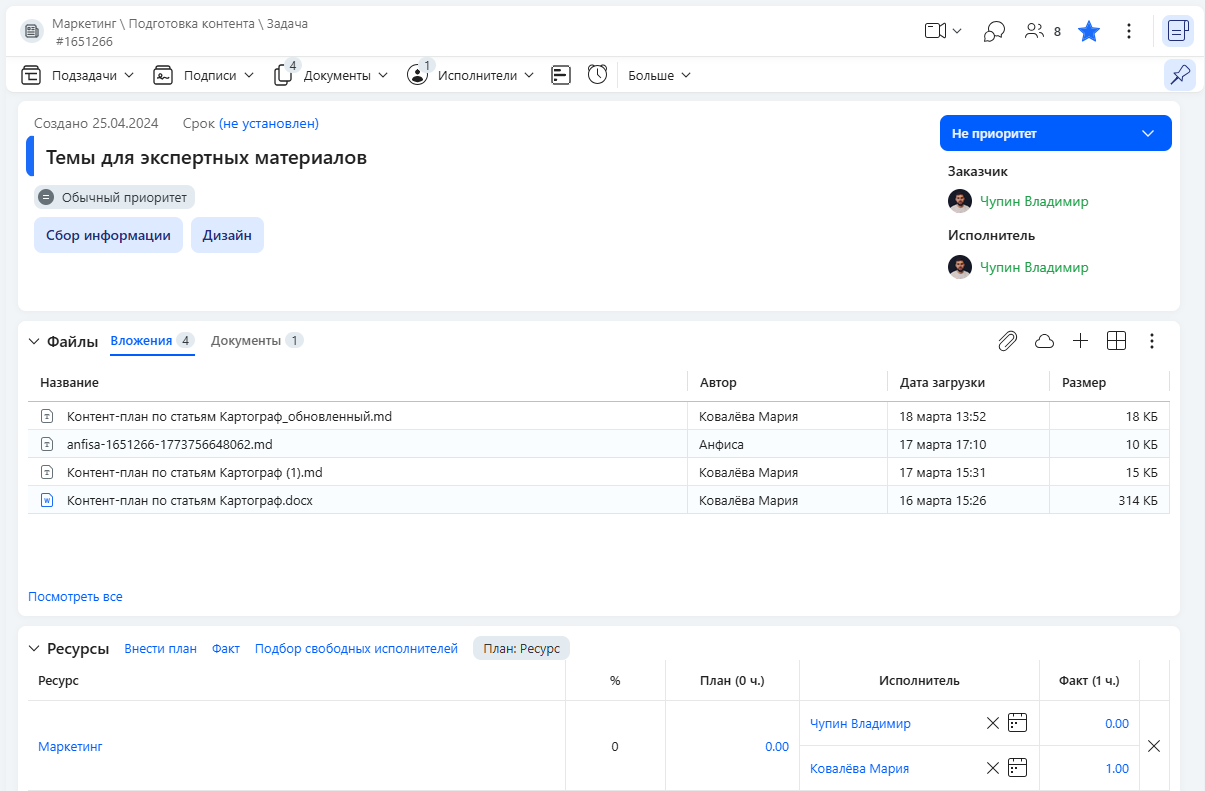The height and width of the screenshot is (791, 1205).
Task: Delete the Маркетинг resource row X
Action: (1153, 746)
